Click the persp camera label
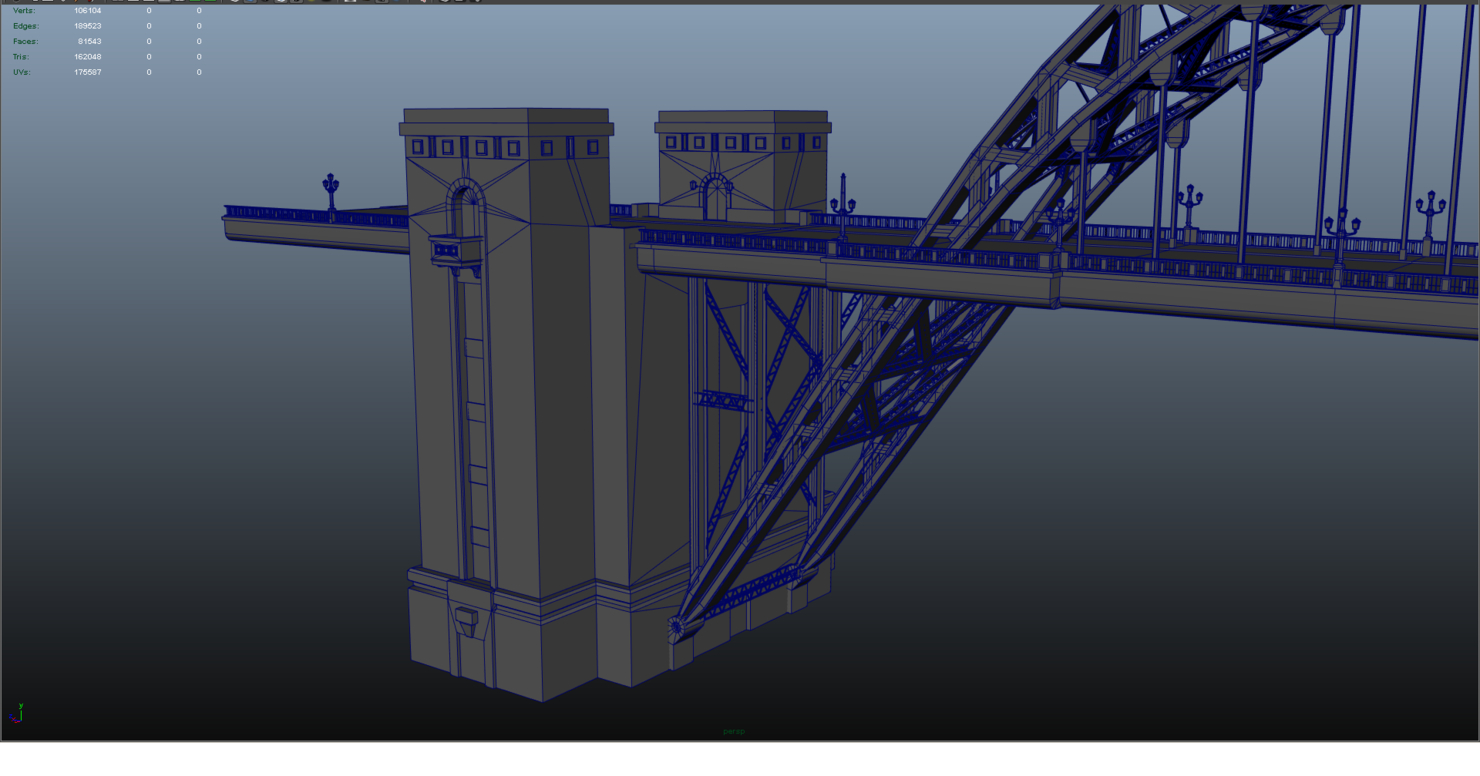1480x776 pixels. click(x=733, y=731)
